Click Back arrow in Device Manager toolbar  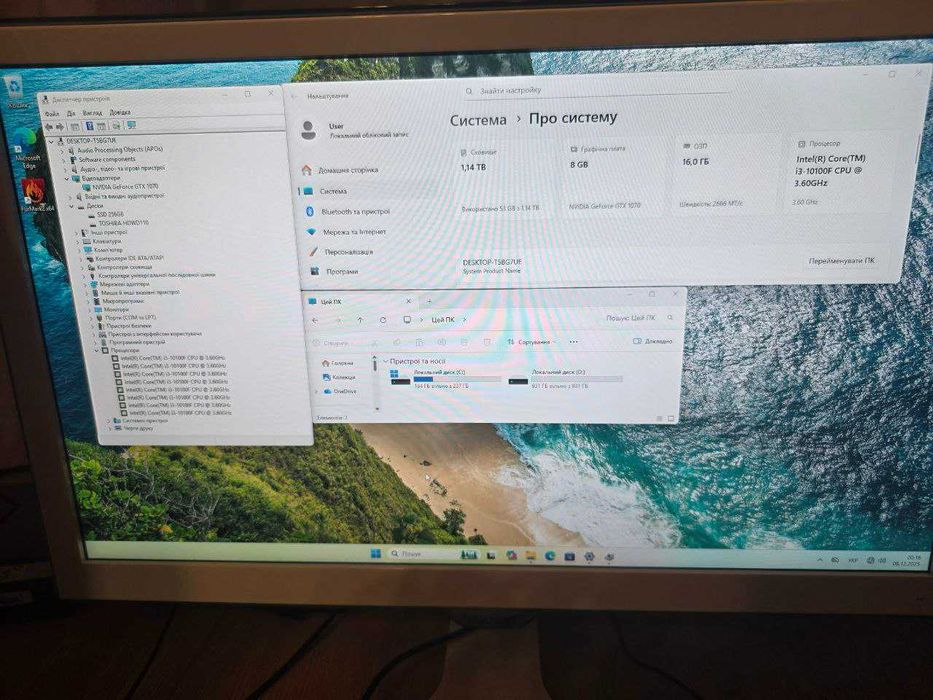pyautogui.click(x=49, y=126)
